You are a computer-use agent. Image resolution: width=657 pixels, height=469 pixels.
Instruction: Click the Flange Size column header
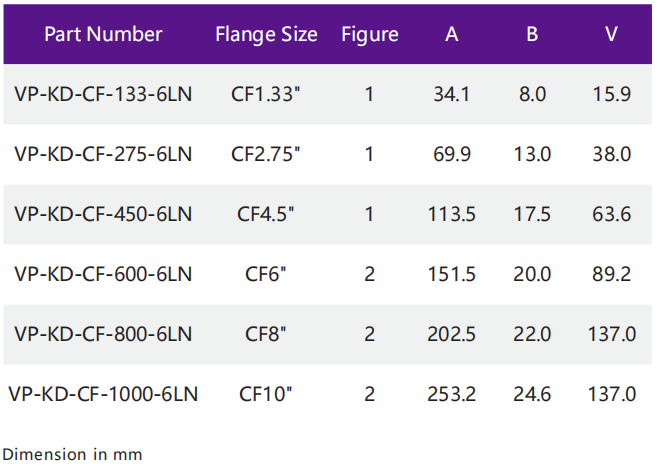(x=266, y=34)
